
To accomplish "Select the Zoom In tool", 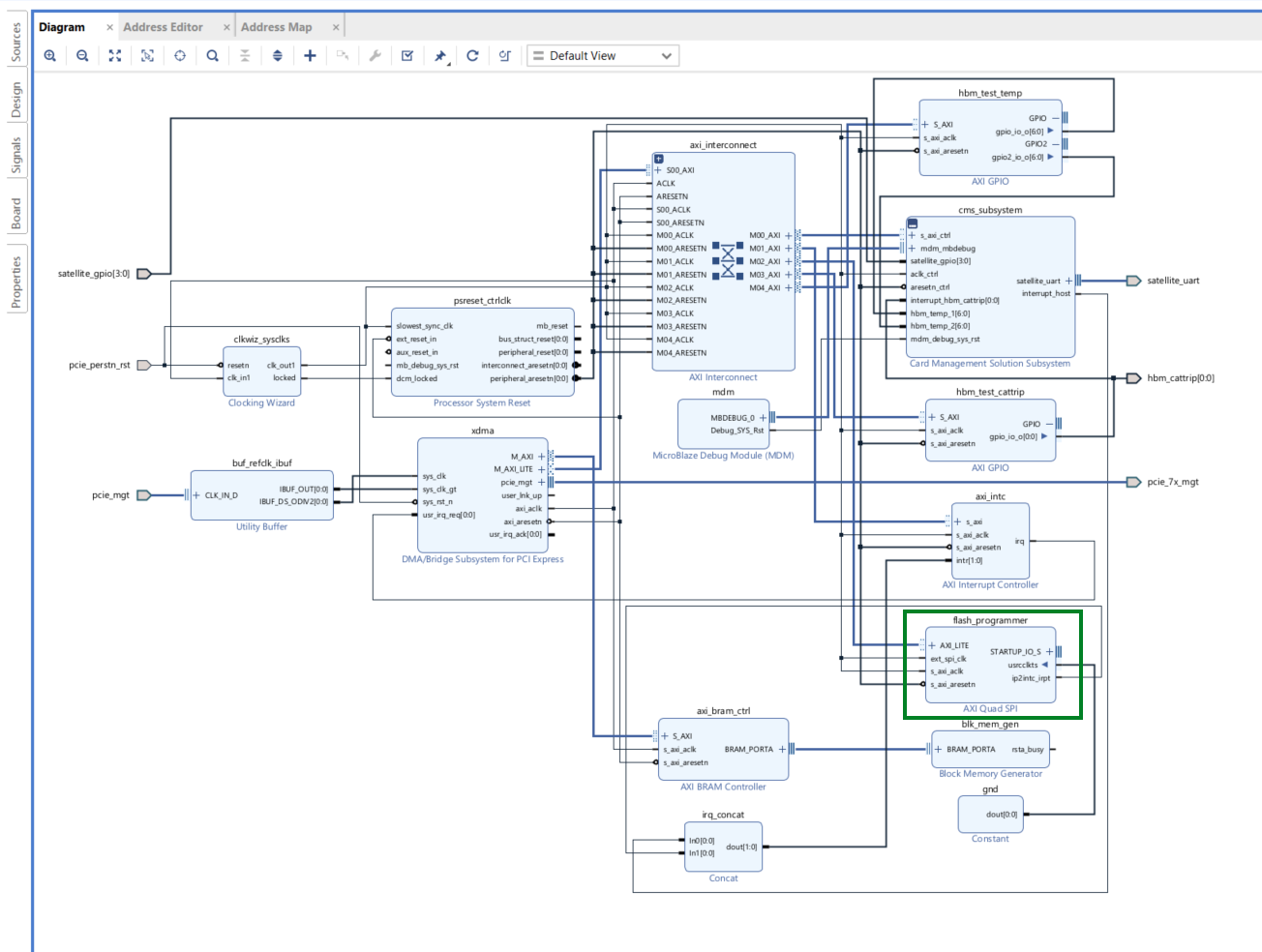I will [x=48, y=55].
